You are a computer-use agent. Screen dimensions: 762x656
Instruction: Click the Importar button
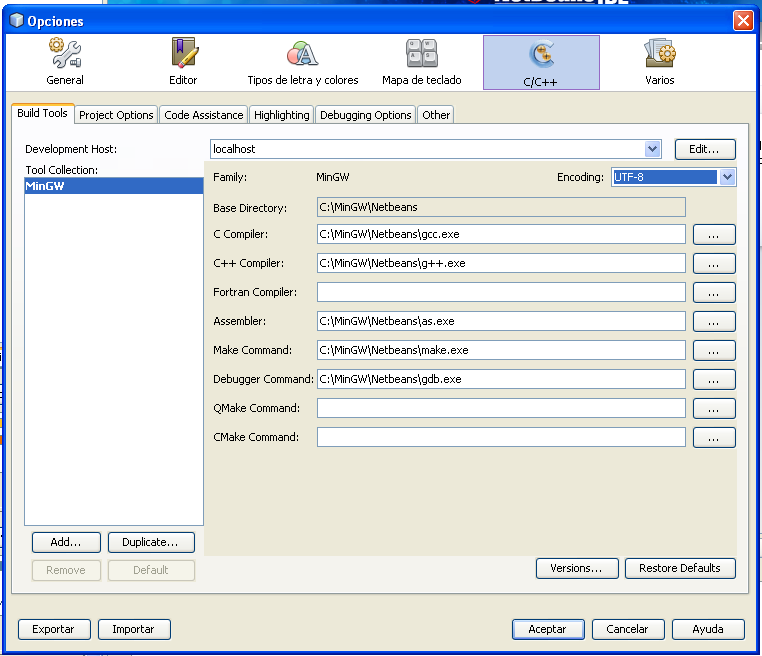134,629
